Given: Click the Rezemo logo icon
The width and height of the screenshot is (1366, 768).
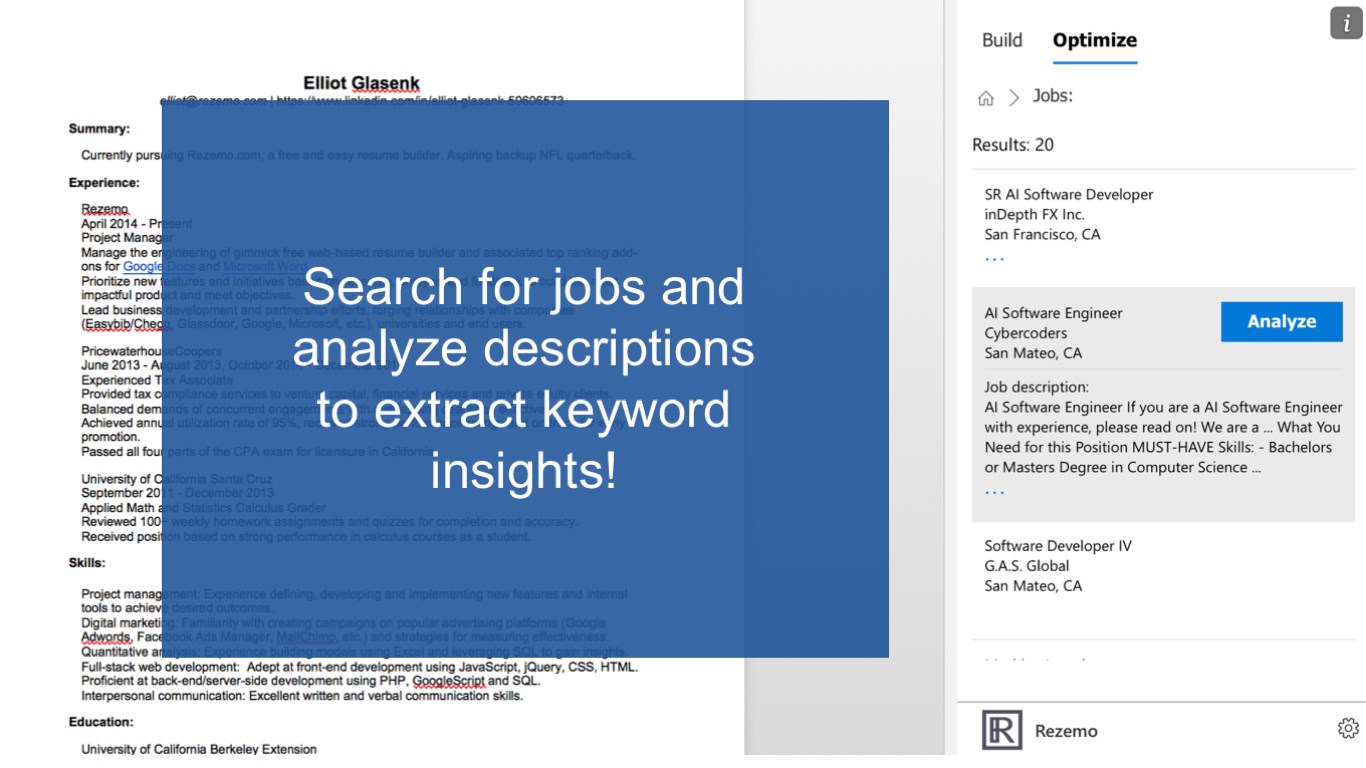Looking at the screenshot, I should point(1001,730).
